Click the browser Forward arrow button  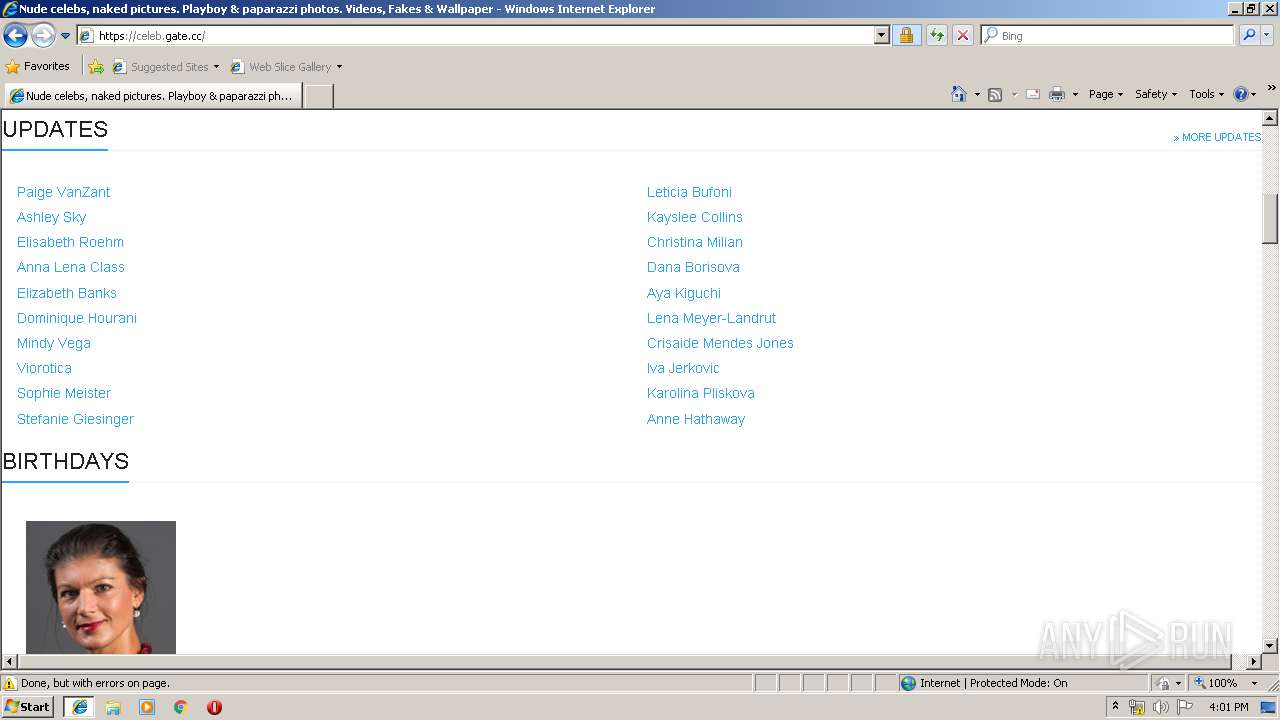tap(43, 35)
